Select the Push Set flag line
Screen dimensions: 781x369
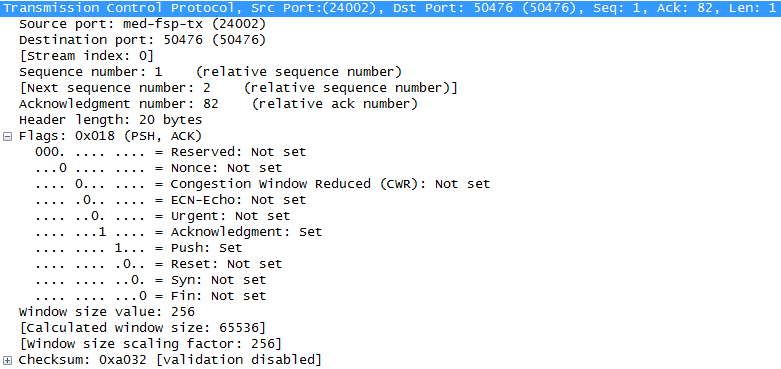point(138,248)
